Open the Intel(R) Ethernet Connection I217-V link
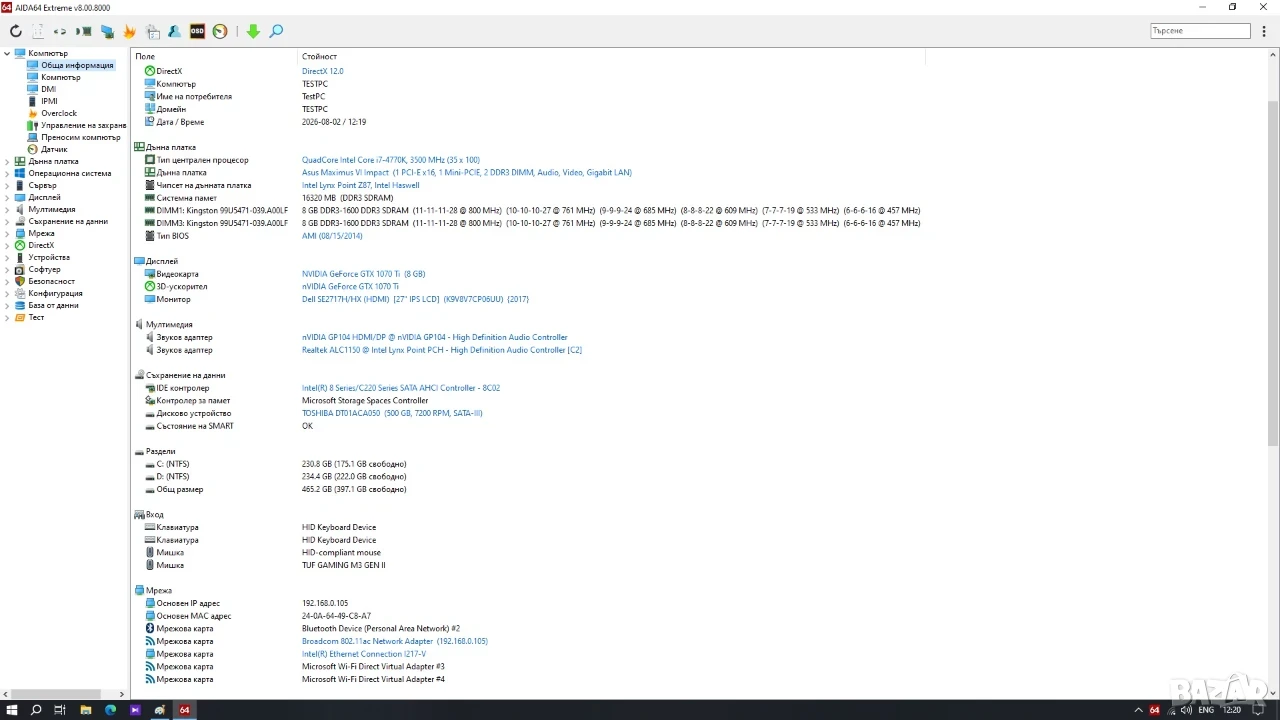1280x720 pixels. pos(364,654)
